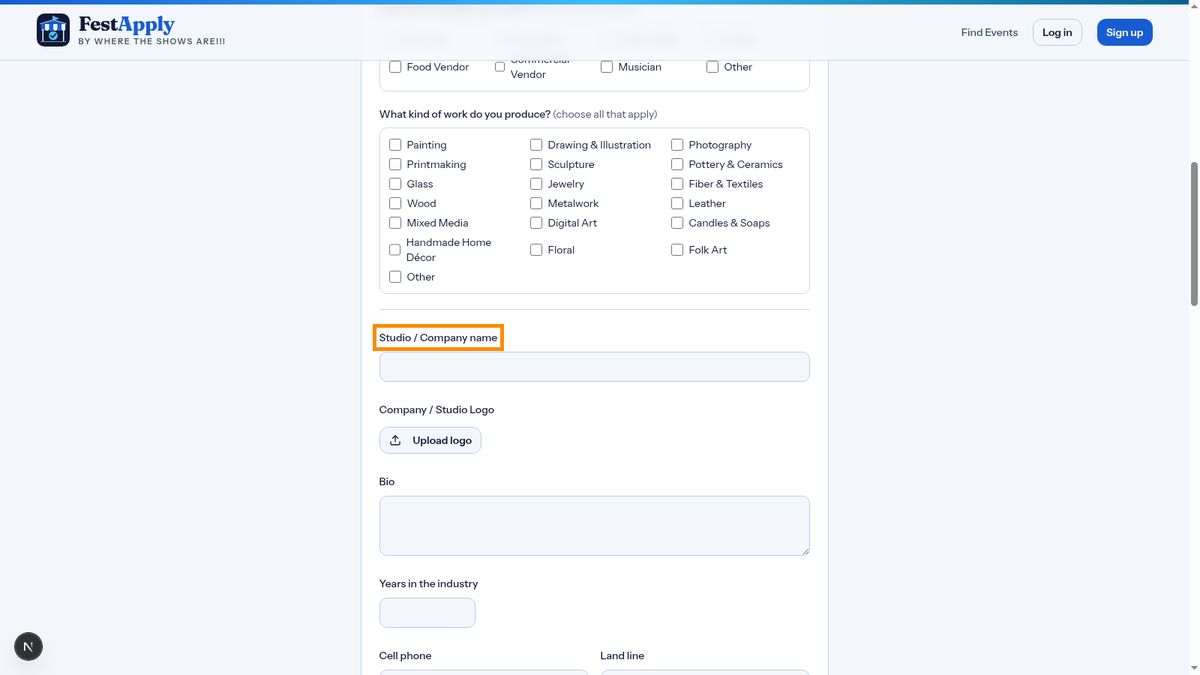Click the page vertical scrollbar thumb
The image size is (1200, 675).
1194,232
